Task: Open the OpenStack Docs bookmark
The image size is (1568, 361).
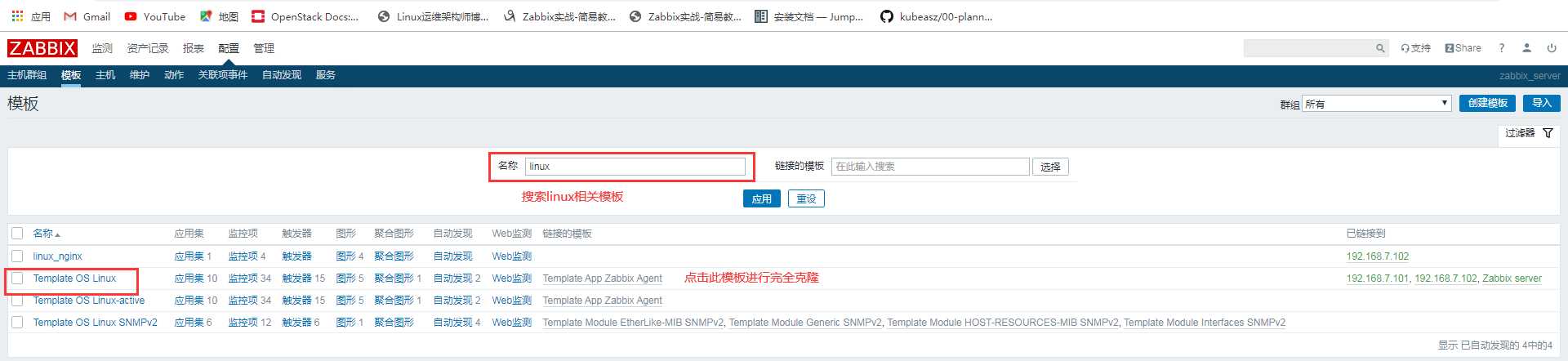Action: point(305,16)
